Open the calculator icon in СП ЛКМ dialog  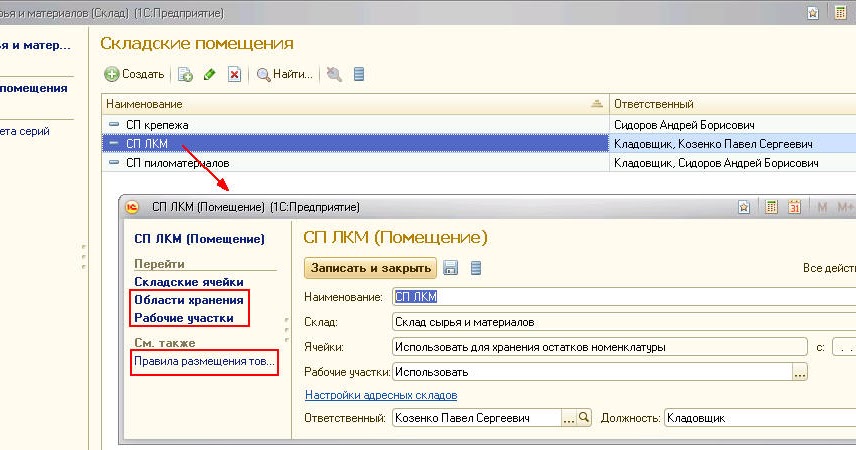coord(771,207)
